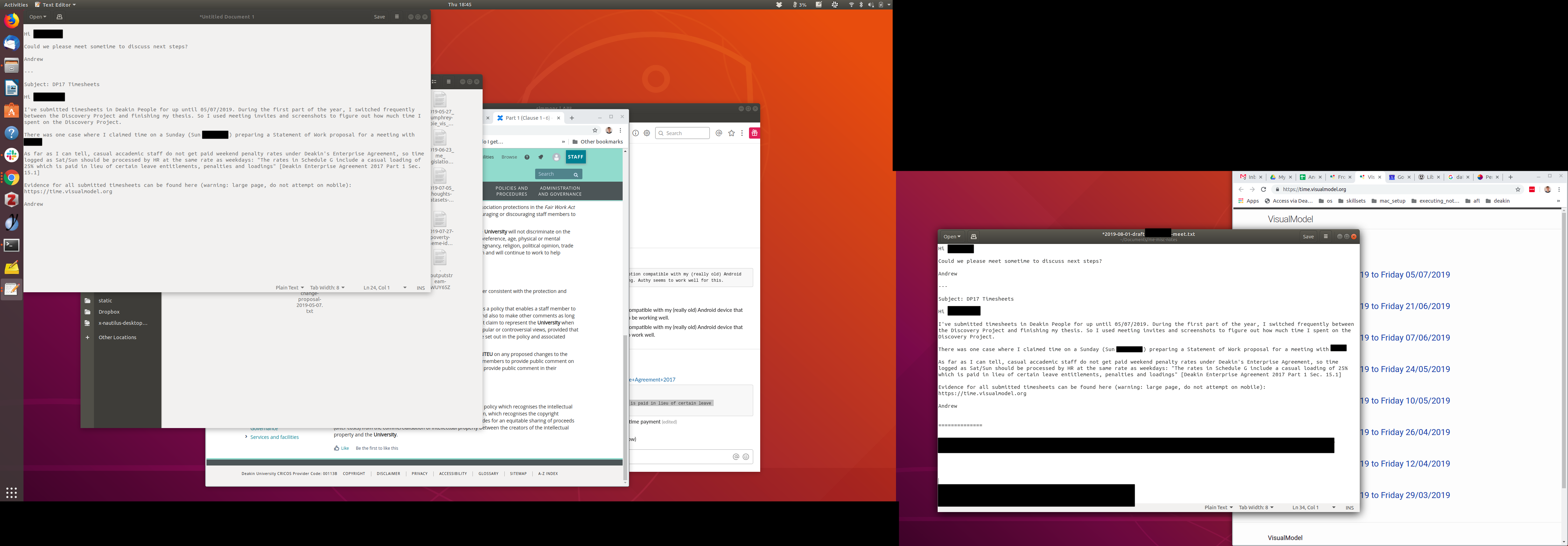
Task: Launch Firefox from the Ubuntu dock
Action: tap(12, 21)
